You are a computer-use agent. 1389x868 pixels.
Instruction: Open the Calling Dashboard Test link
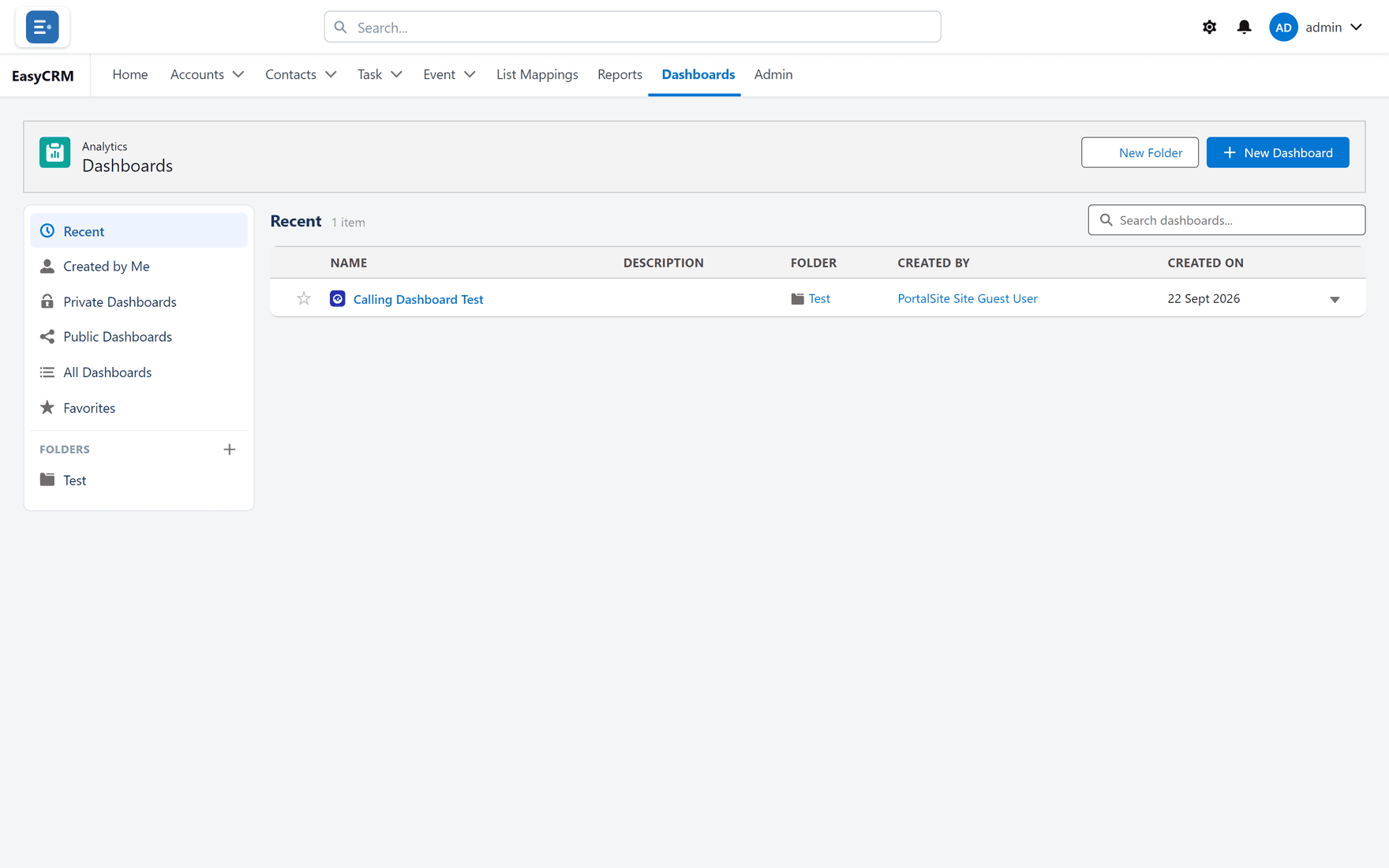click(418, 299)
